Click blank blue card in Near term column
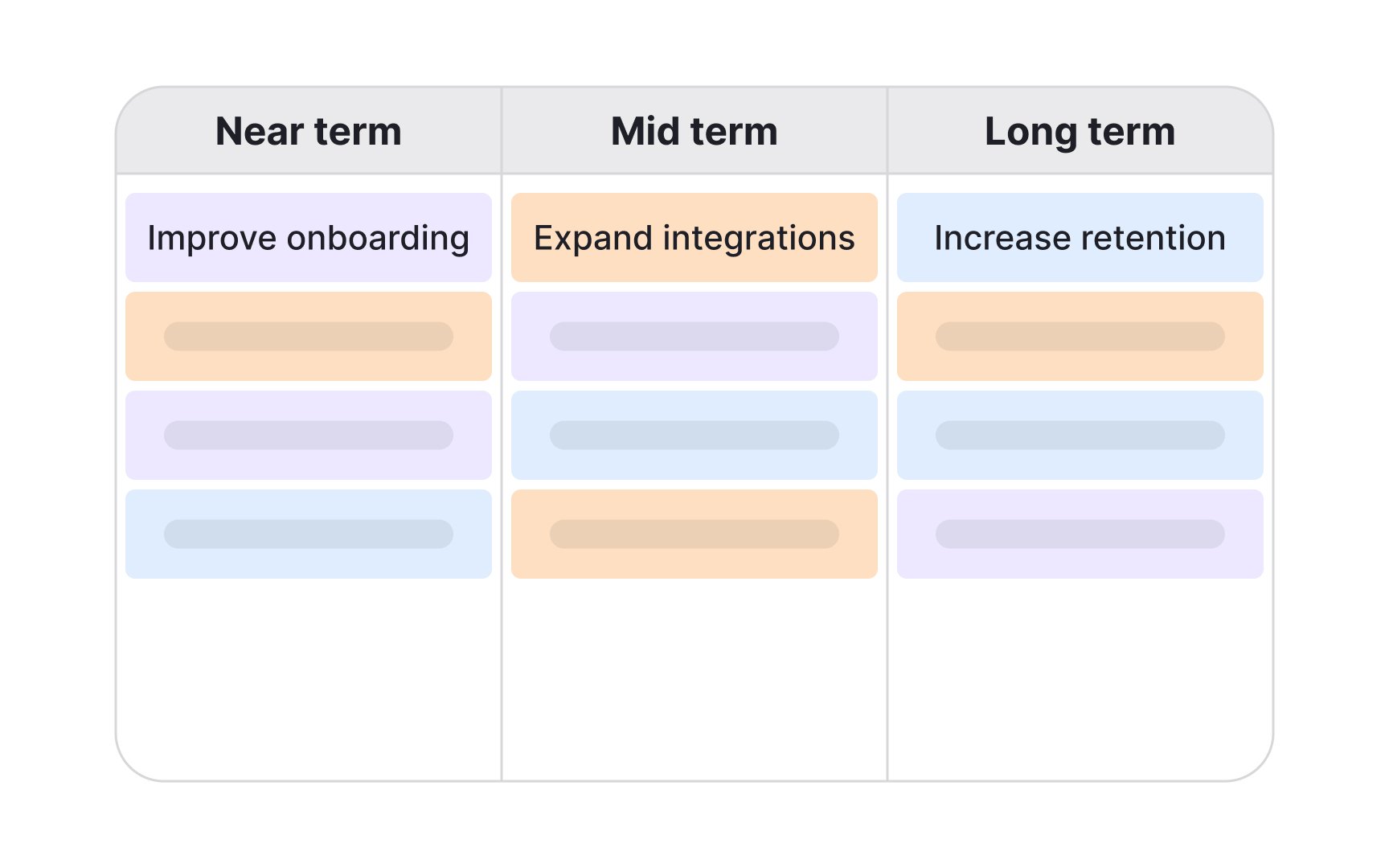The width and height of the screenshot is (1389, 868). pos(309,534)
